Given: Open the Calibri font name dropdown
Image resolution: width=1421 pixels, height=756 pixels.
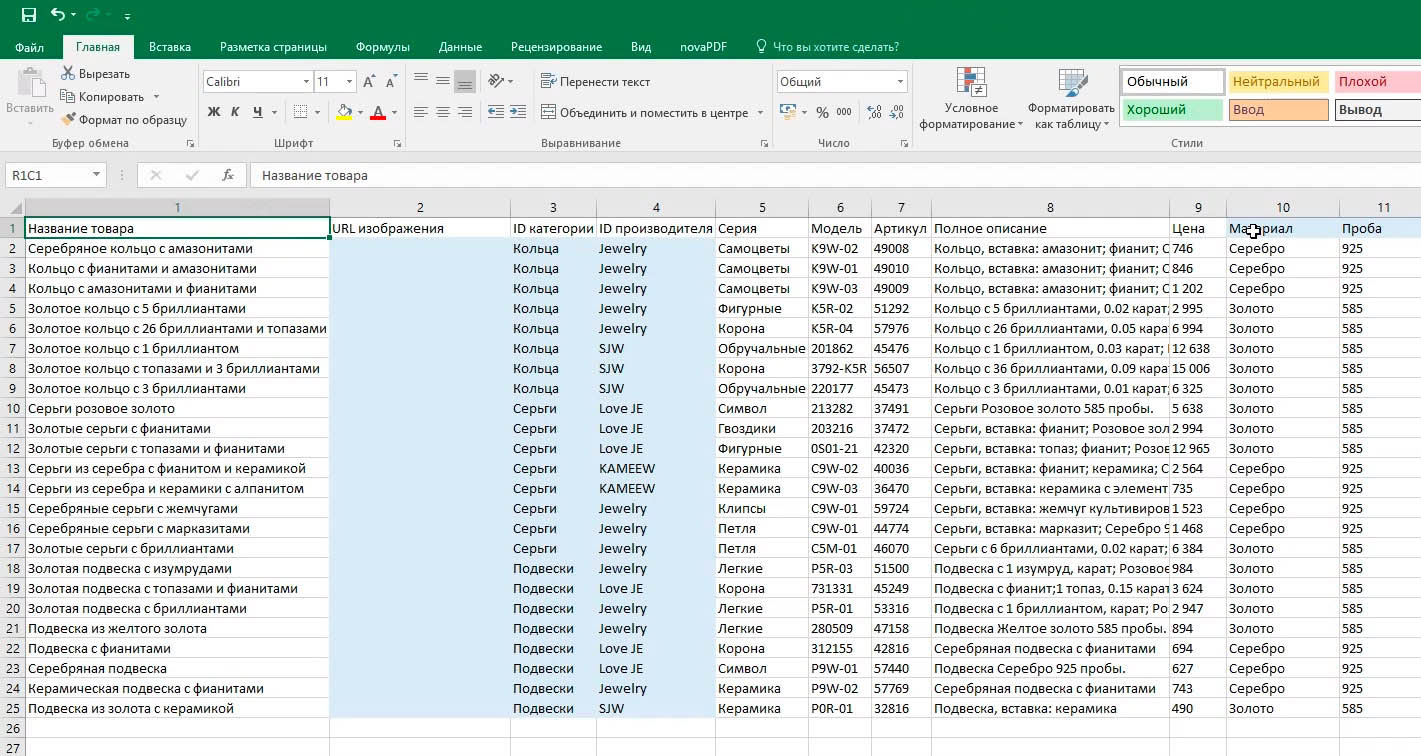Looking at the screenshot, I should point(306,82).
